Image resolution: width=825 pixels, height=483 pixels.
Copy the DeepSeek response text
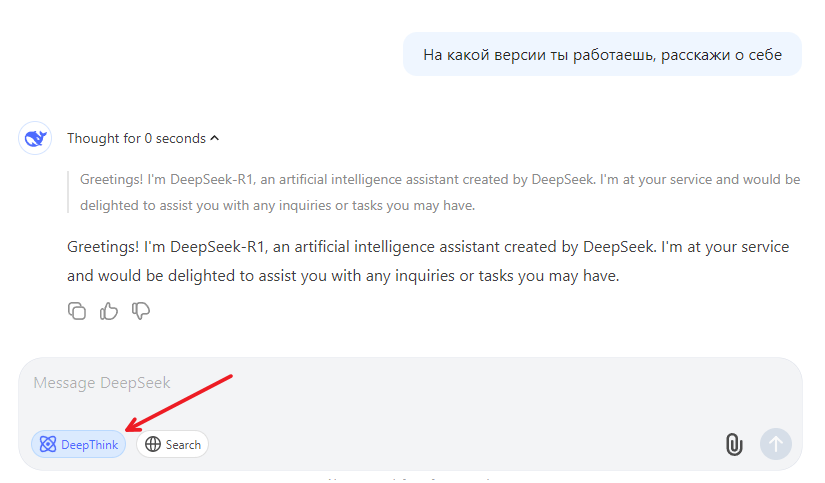click(x=77, y=311)
